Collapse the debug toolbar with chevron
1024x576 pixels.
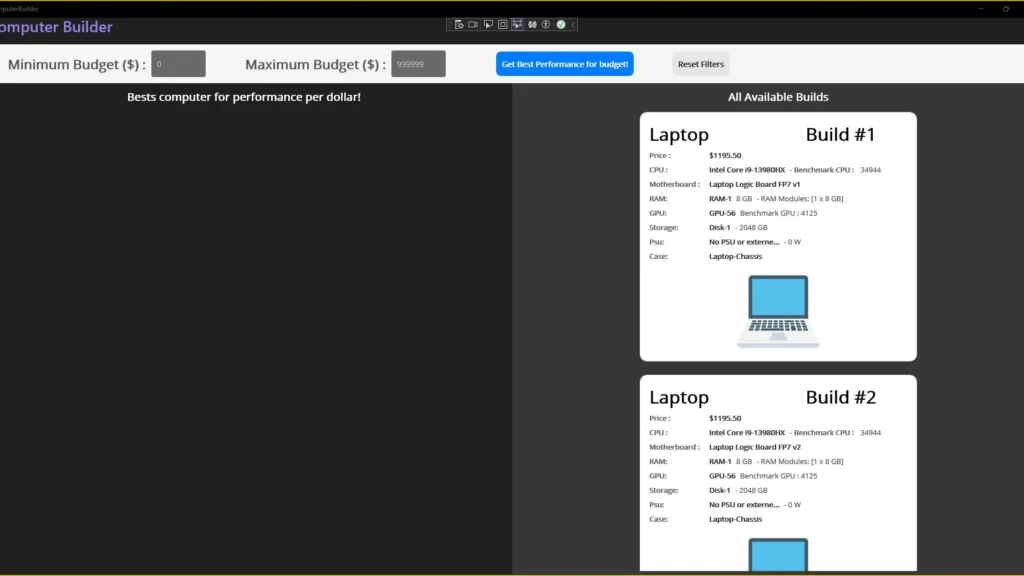[572, 24]
